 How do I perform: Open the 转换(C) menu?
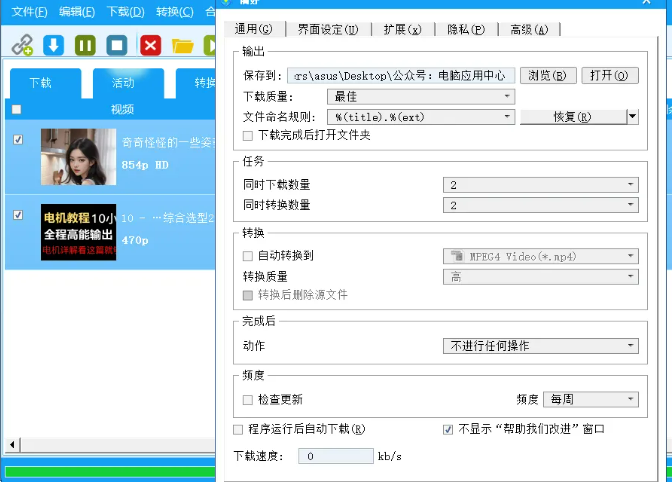point(174,12)
